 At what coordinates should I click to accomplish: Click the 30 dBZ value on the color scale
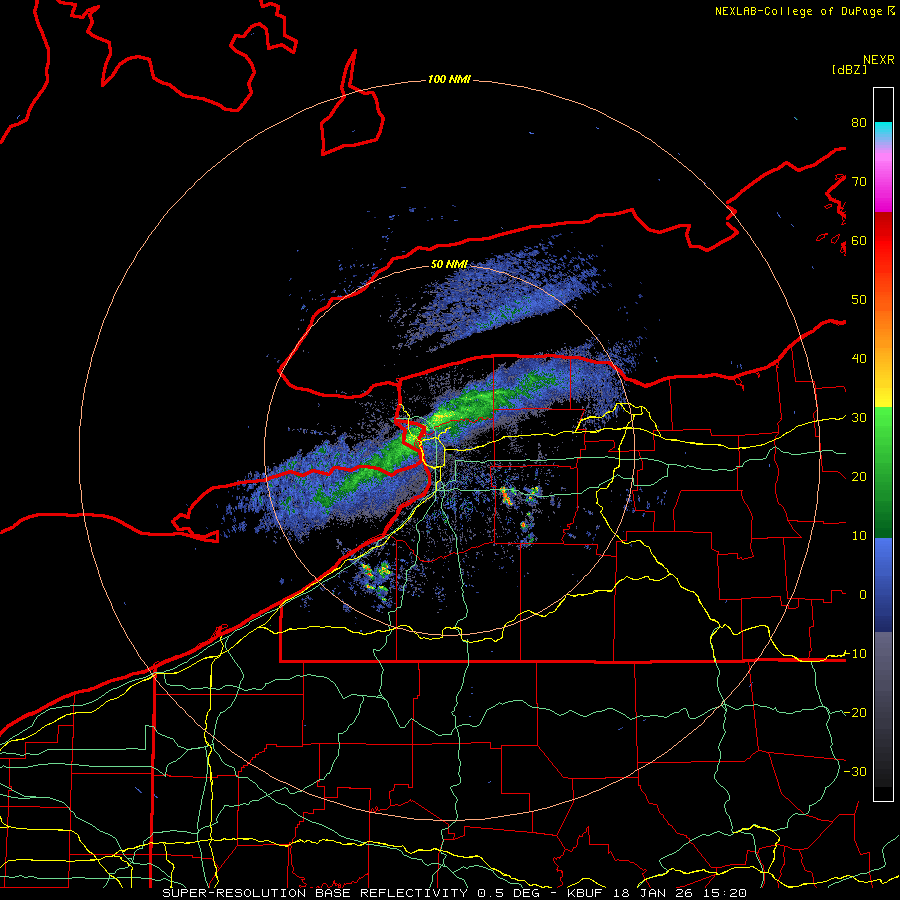(x=859, y=418)
